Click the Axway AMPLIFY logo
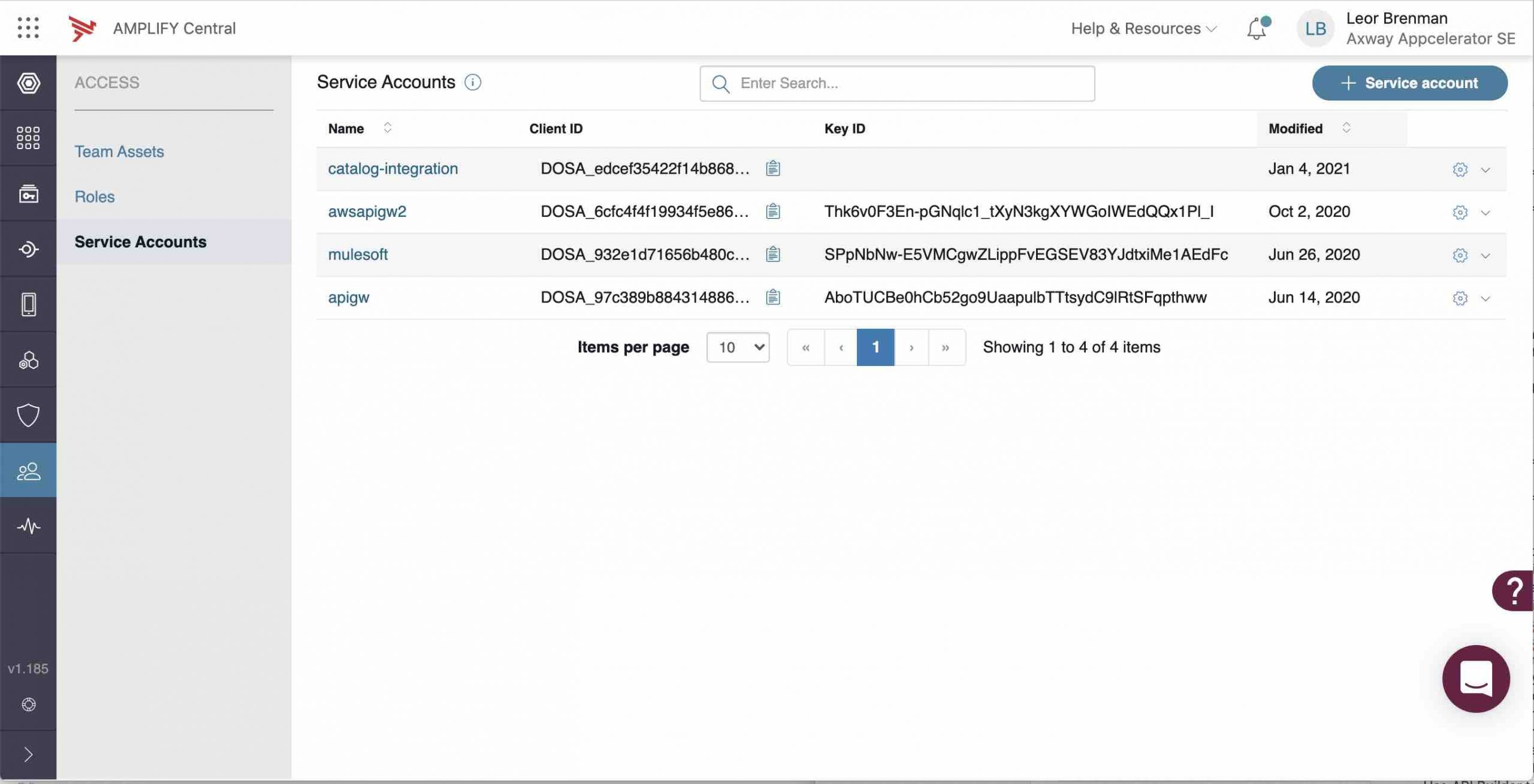Image resolution: width=1534 pixels, height=784 pixels. (x=82, y=28)
